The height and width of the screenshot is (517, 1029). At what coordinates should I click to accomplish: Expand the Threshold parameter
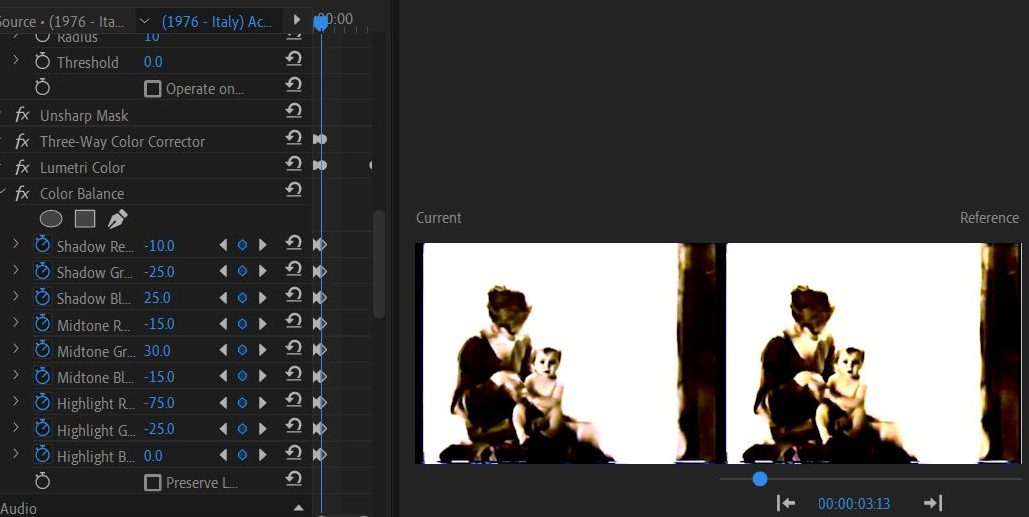point(16,60)
